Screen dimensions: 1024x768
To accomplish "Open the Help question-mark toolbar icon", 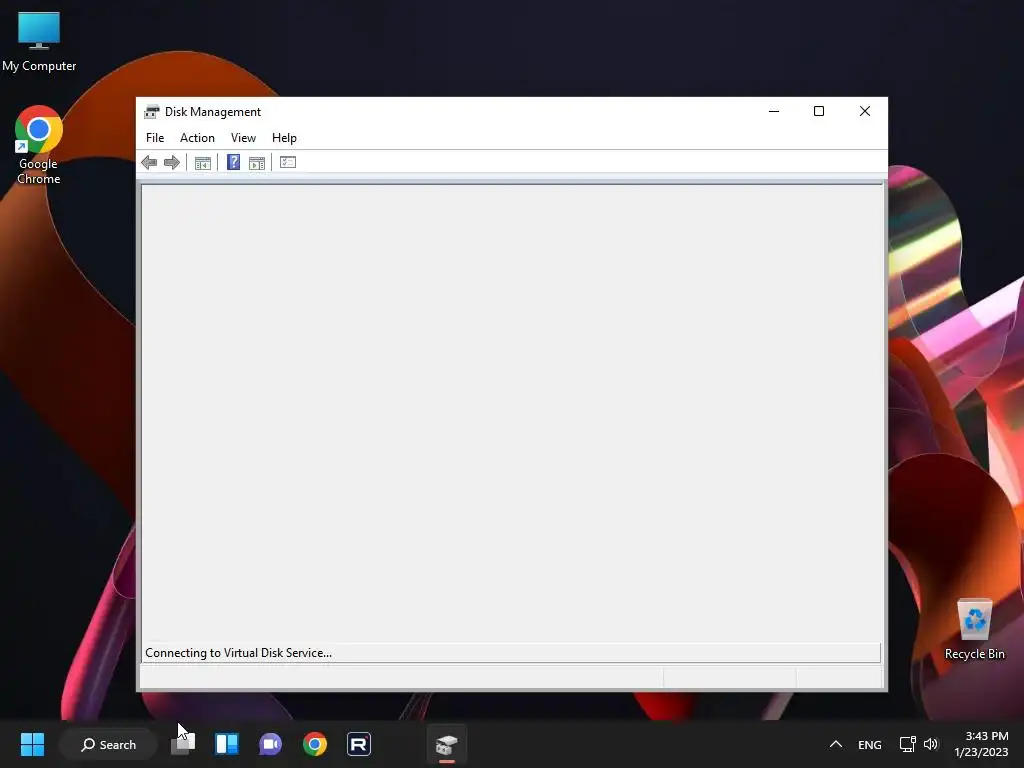I will [233, 162].
